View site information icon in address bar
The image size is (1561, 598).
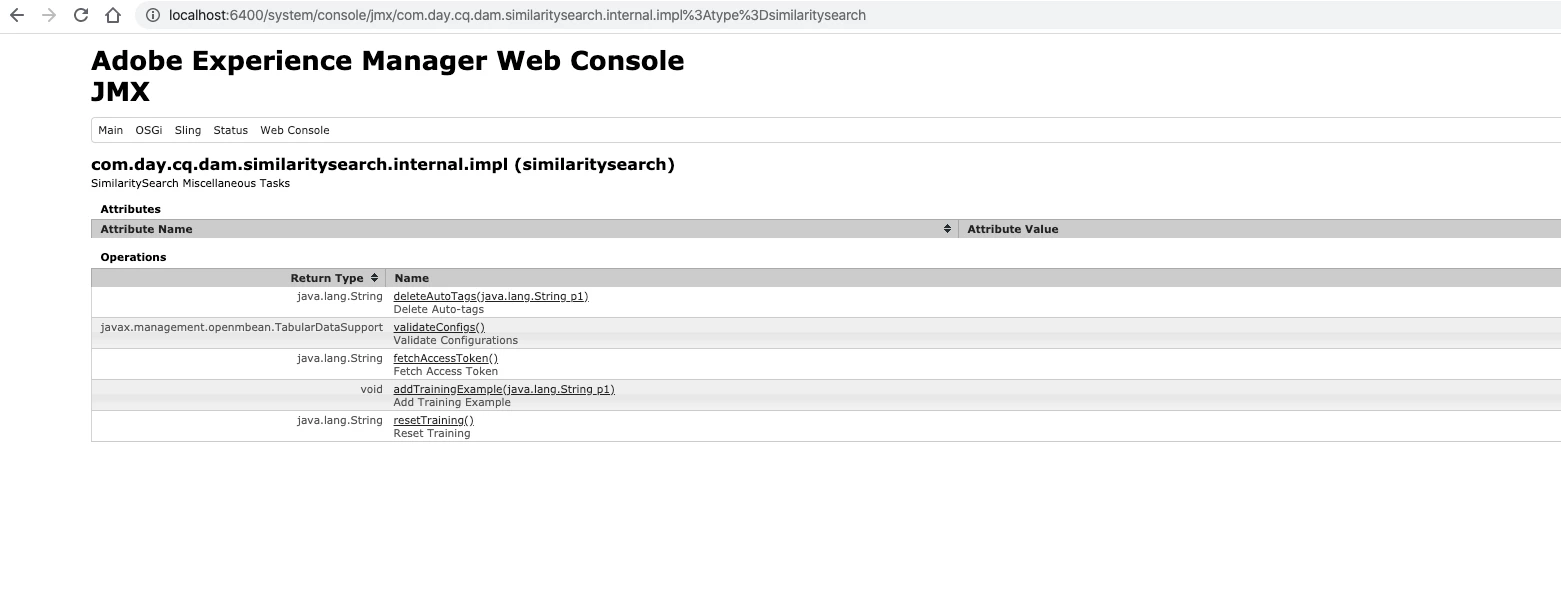[x=152, y=15]
